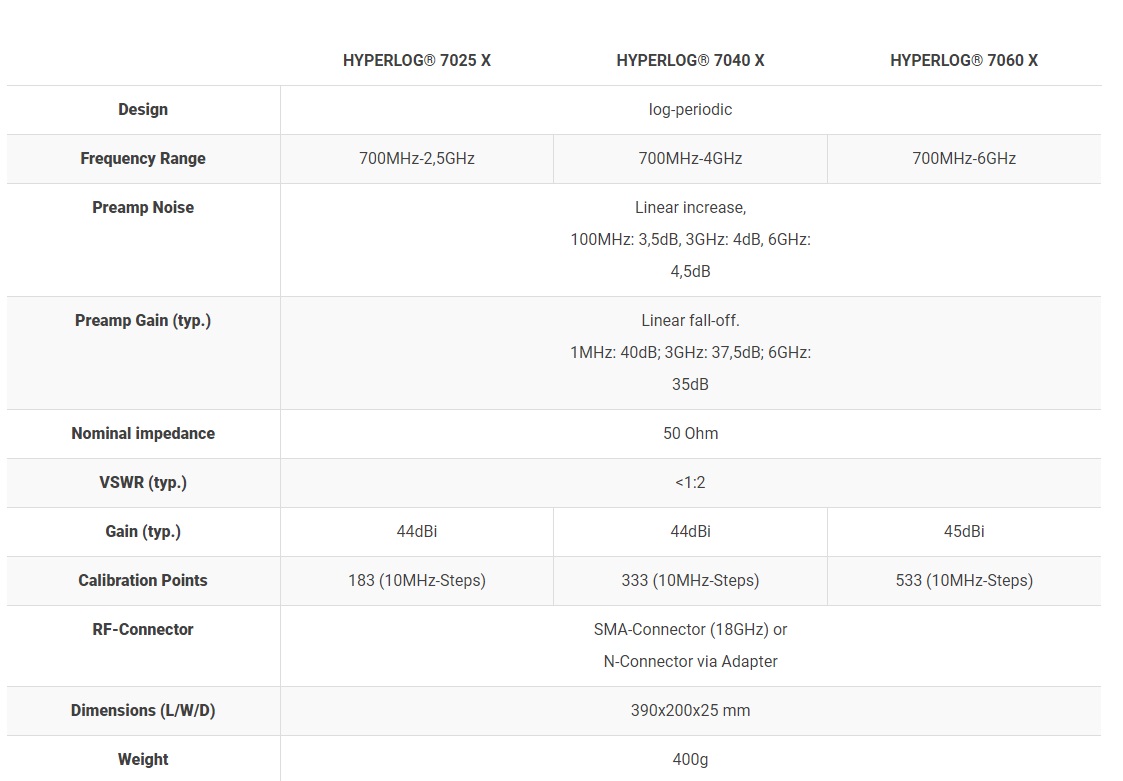Click the Dimensions (L/W/D) label

[143, 710]
